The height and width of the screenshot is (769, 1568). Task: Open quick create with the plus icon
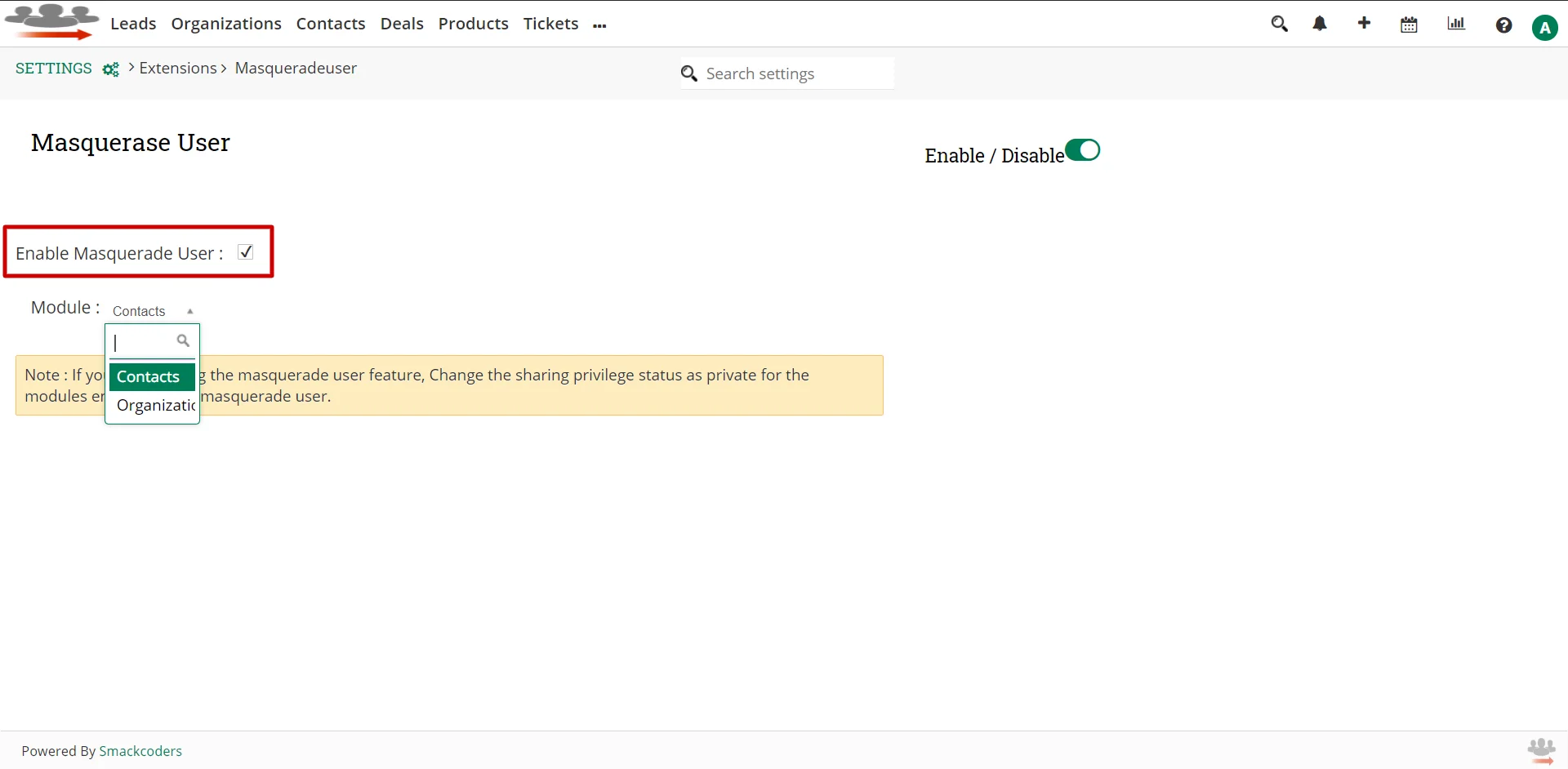point(1363,24)
